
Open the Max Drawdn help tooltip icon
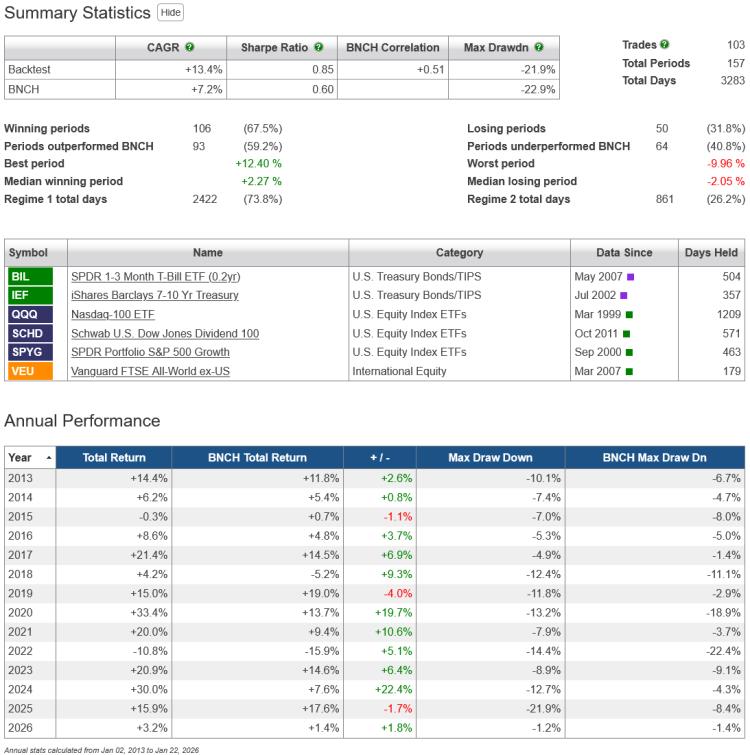coord(538,47)
